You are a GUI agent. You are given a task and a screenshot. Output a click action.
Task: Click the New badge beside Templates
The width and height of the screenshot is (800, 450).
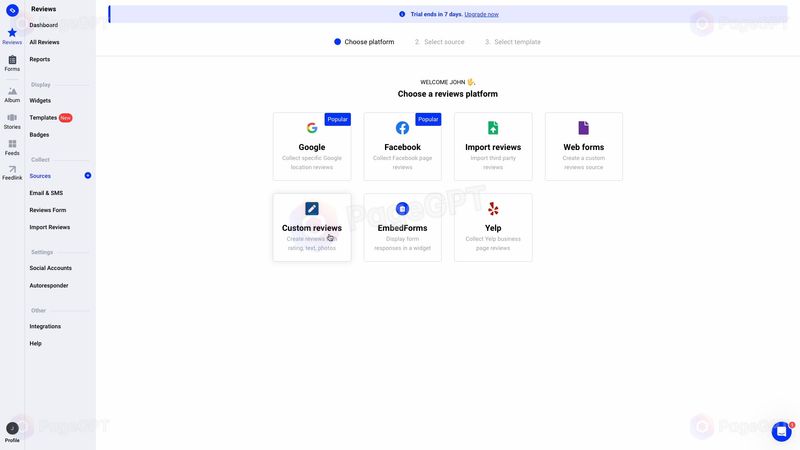pos(65,118)
